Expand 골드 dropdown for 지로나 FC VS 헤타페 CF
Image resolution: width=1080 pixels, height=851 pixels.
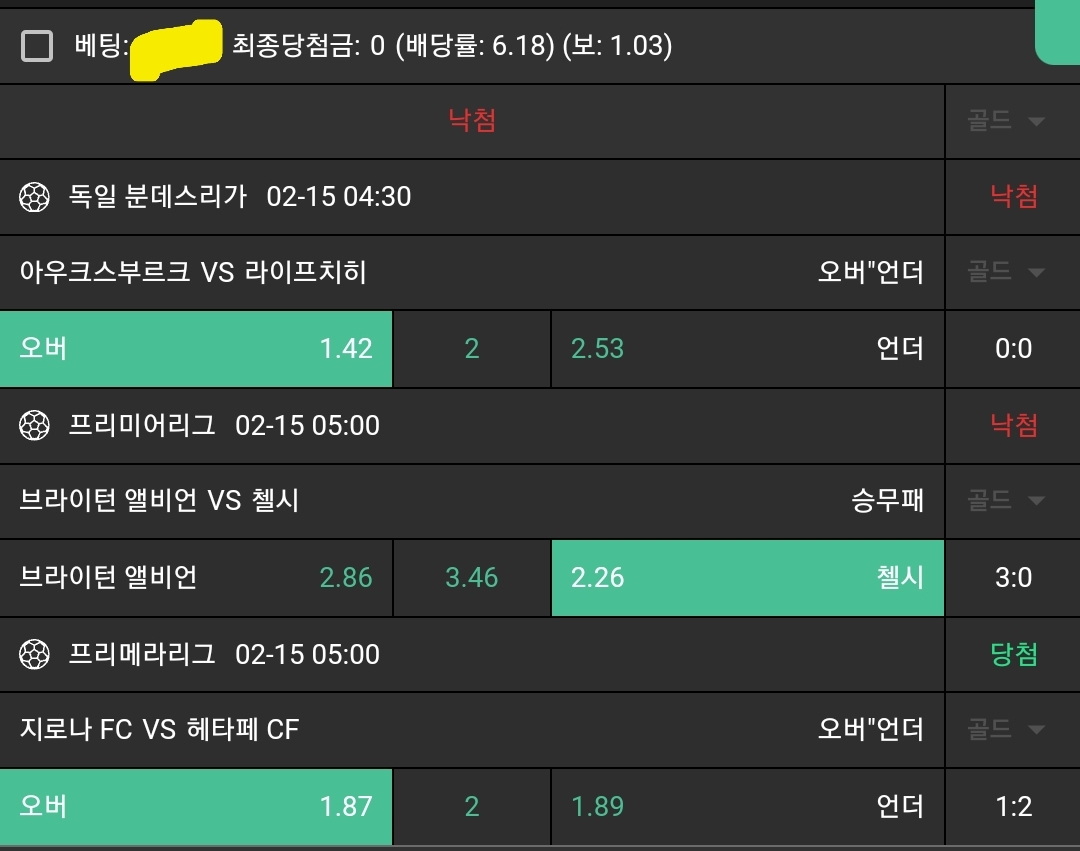1006,730
